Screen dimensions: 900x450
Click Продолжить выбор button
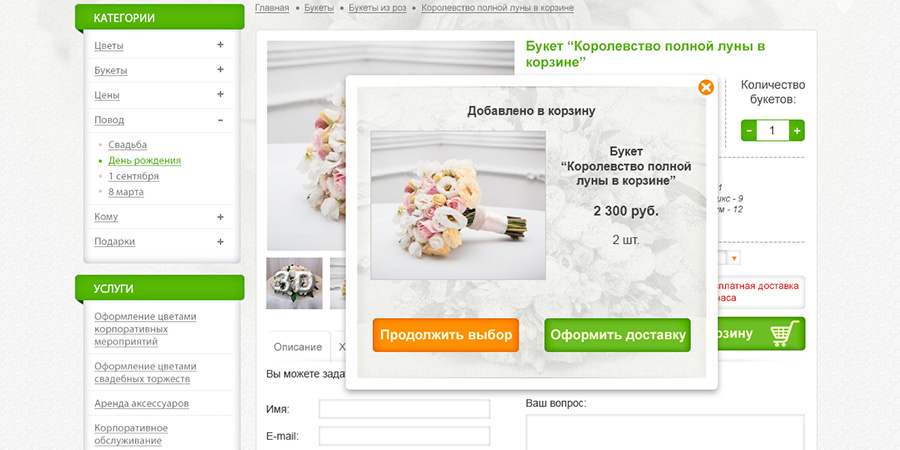tap(445, 335)
